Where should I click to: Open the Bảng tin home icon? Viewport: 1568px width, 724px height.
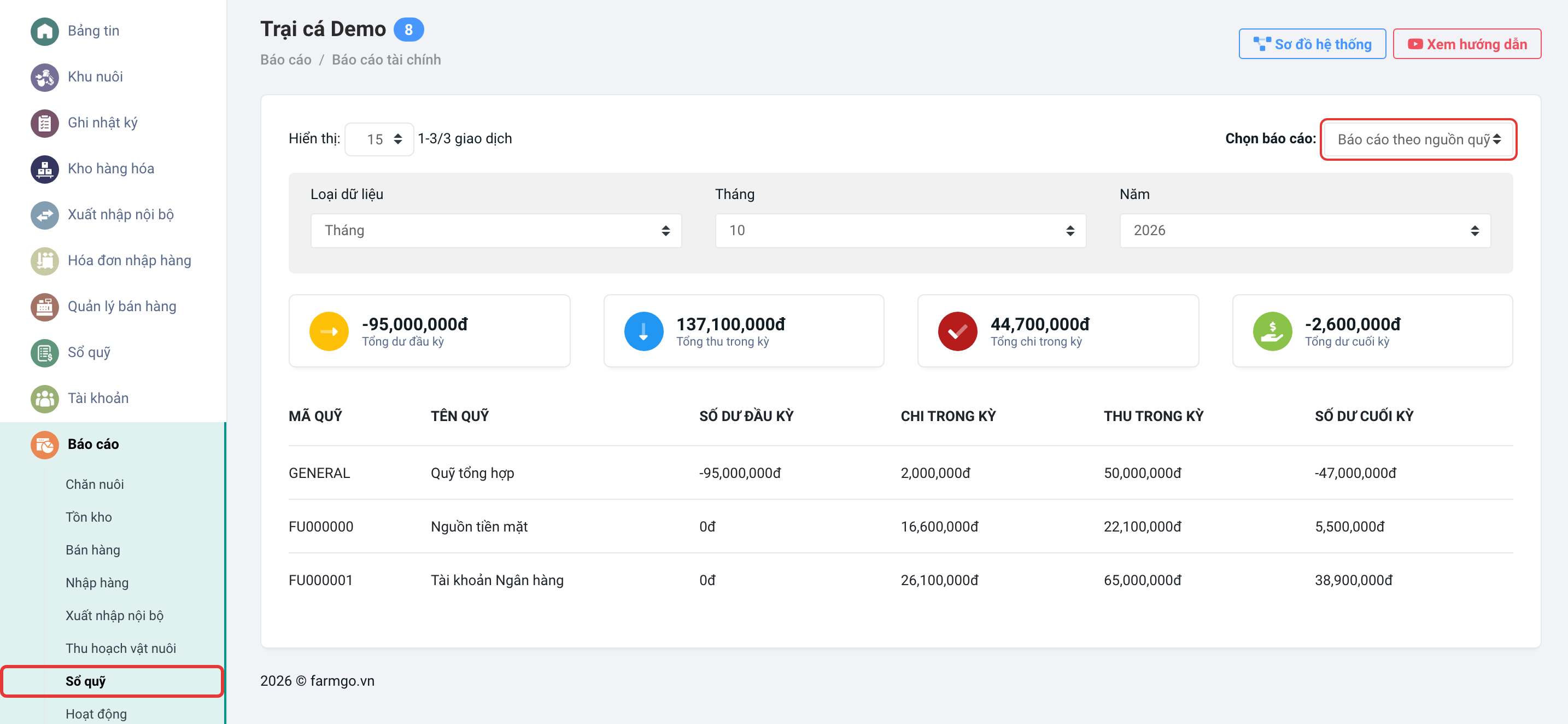pos(44,31)
